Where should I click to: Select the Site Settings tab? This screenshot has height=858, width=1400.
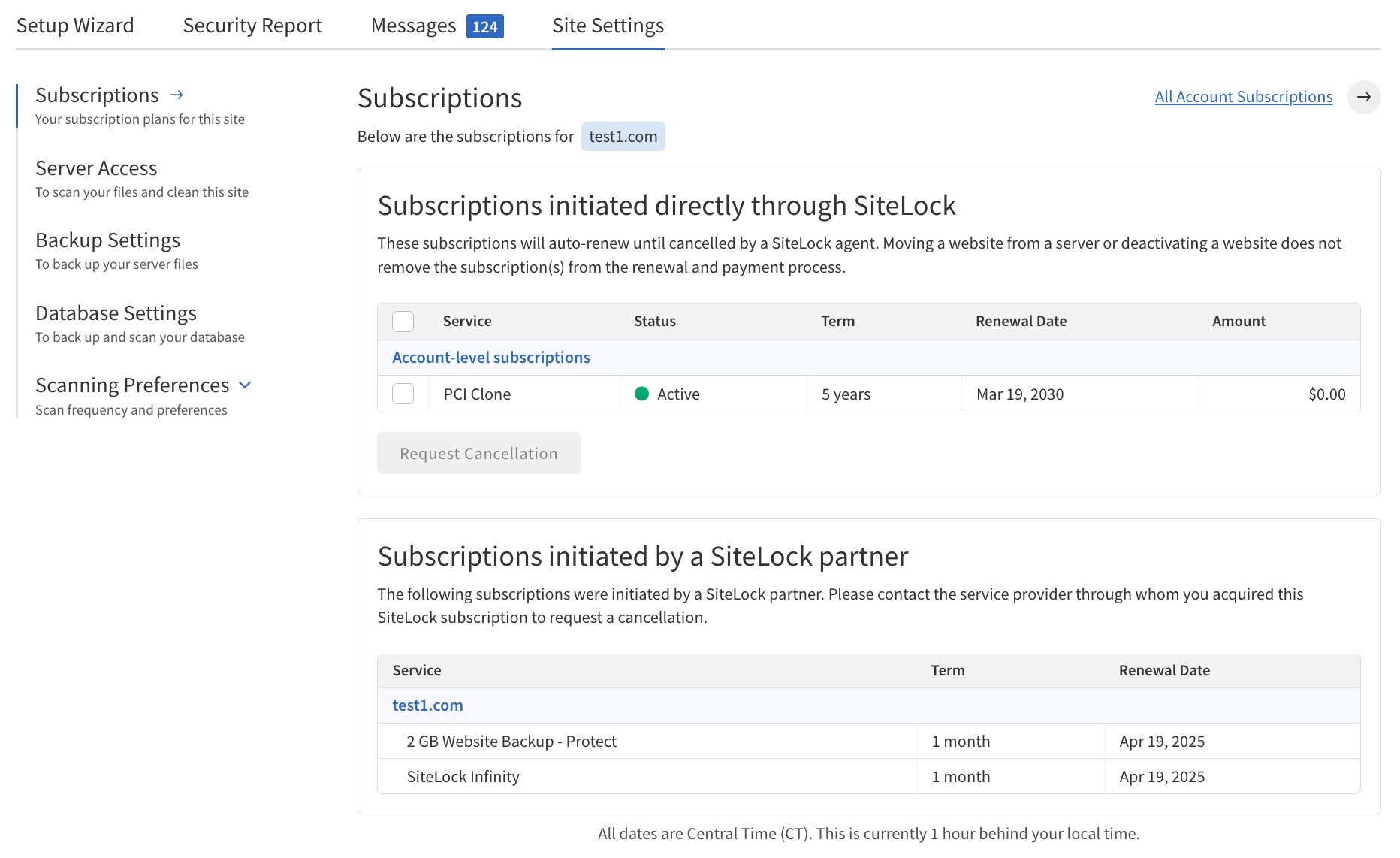(x=608, y=26)
